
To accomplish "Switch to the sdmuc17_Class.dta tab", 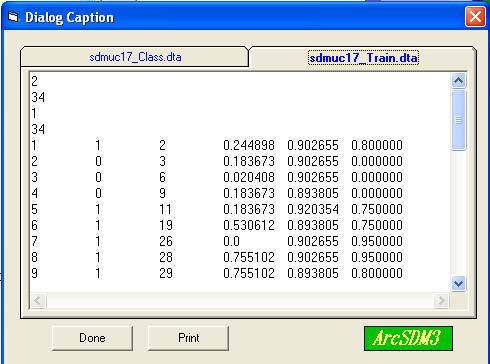I will [x=135, y=57].
